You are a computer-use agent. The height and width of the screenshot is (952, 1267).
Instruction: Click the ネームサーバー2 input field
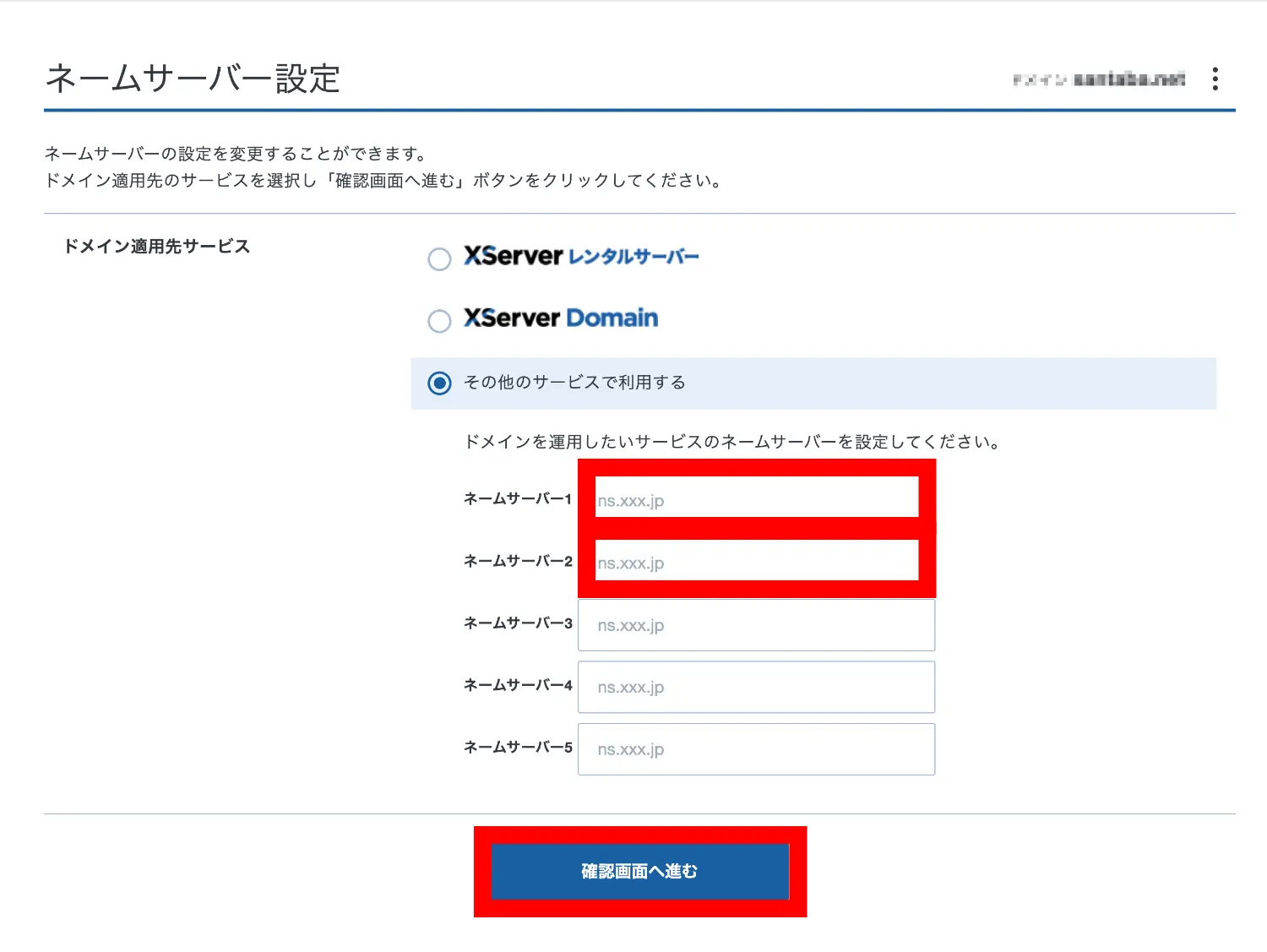coord(756,561)
